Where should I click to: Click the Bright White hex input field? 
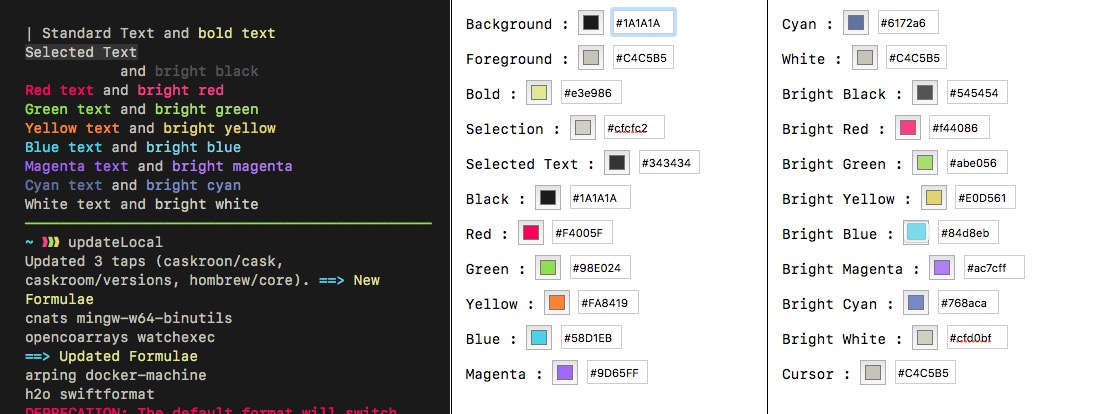coord(975,338)
